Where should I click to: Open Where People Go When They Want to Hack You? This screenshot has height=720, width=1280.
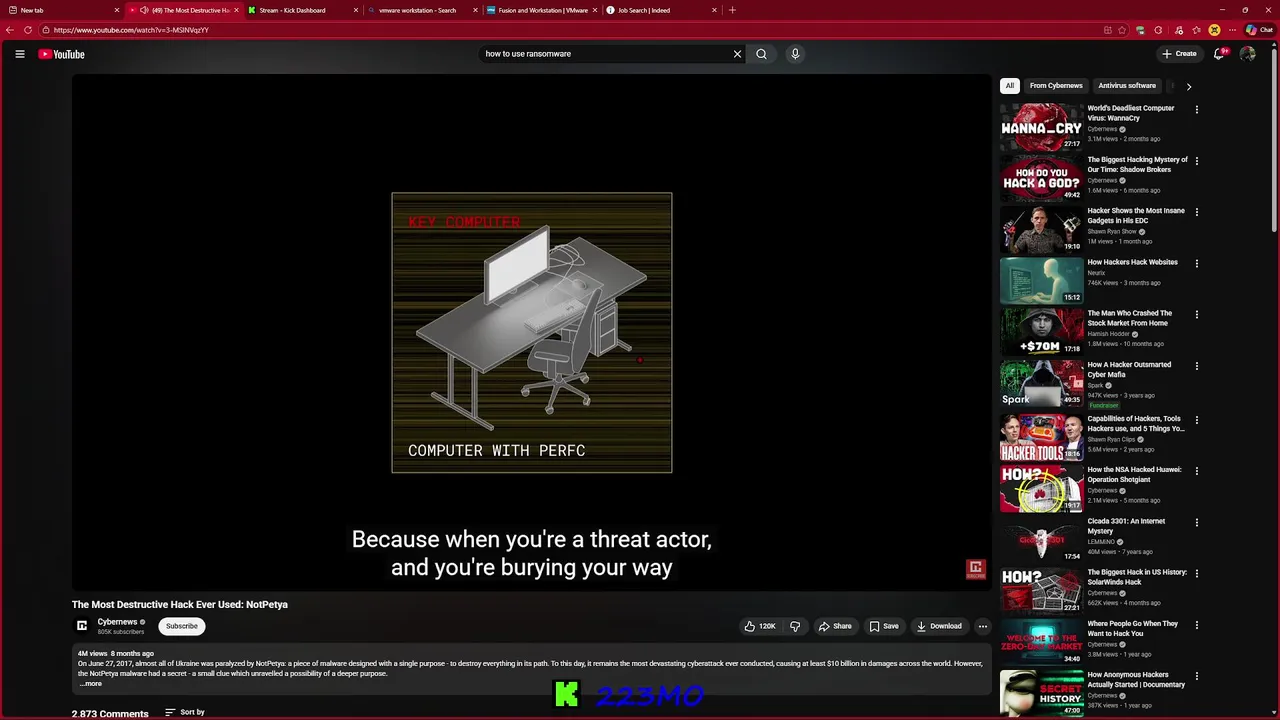pos(1133,629)
